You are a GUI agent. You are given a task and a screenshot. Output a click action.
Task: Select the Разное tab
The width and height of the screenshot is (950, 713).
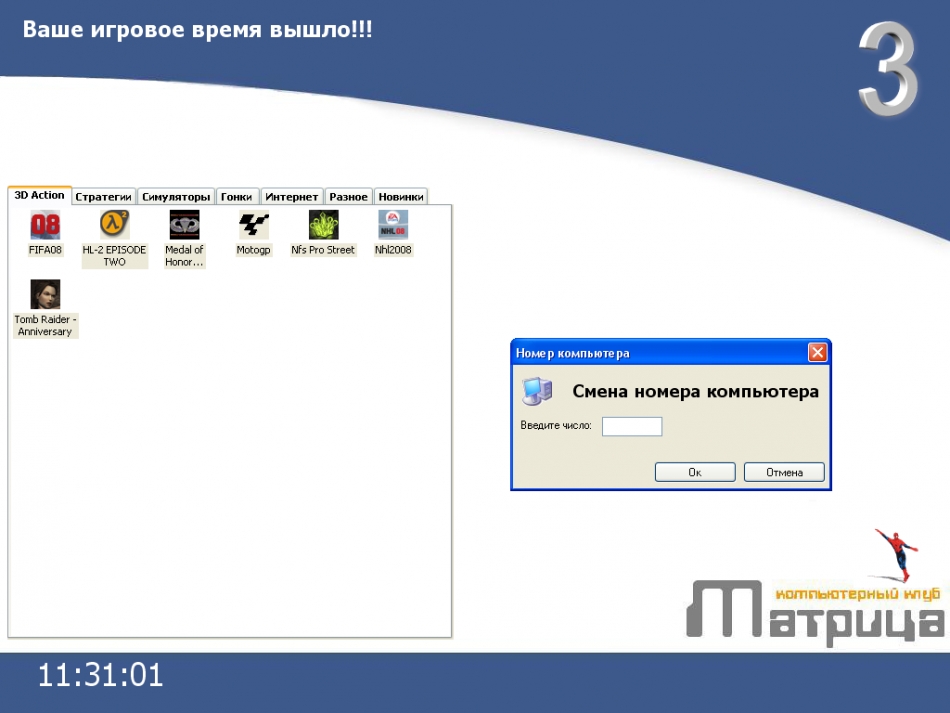tap(348, 197)
